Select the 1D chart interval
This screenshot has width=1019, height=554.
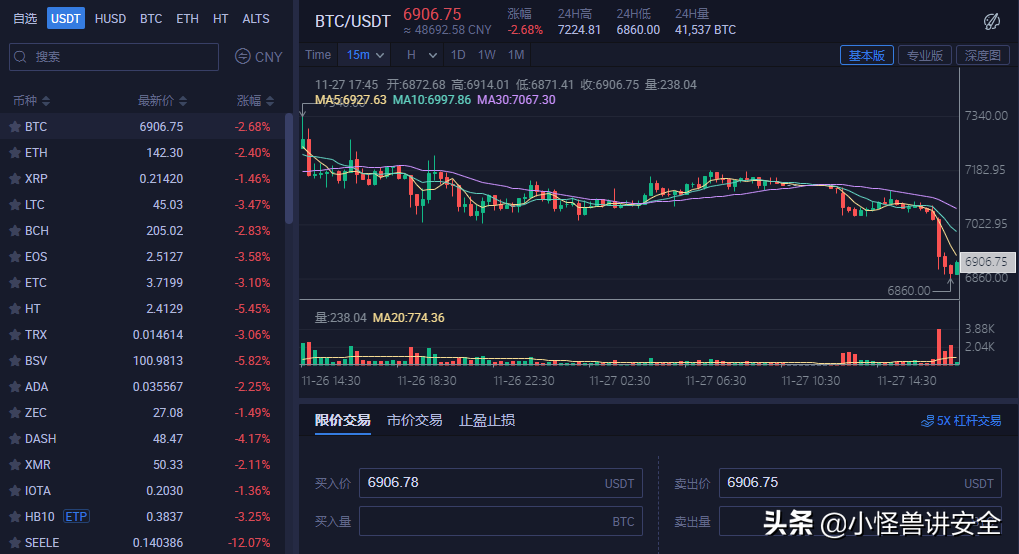coord(458,55)
